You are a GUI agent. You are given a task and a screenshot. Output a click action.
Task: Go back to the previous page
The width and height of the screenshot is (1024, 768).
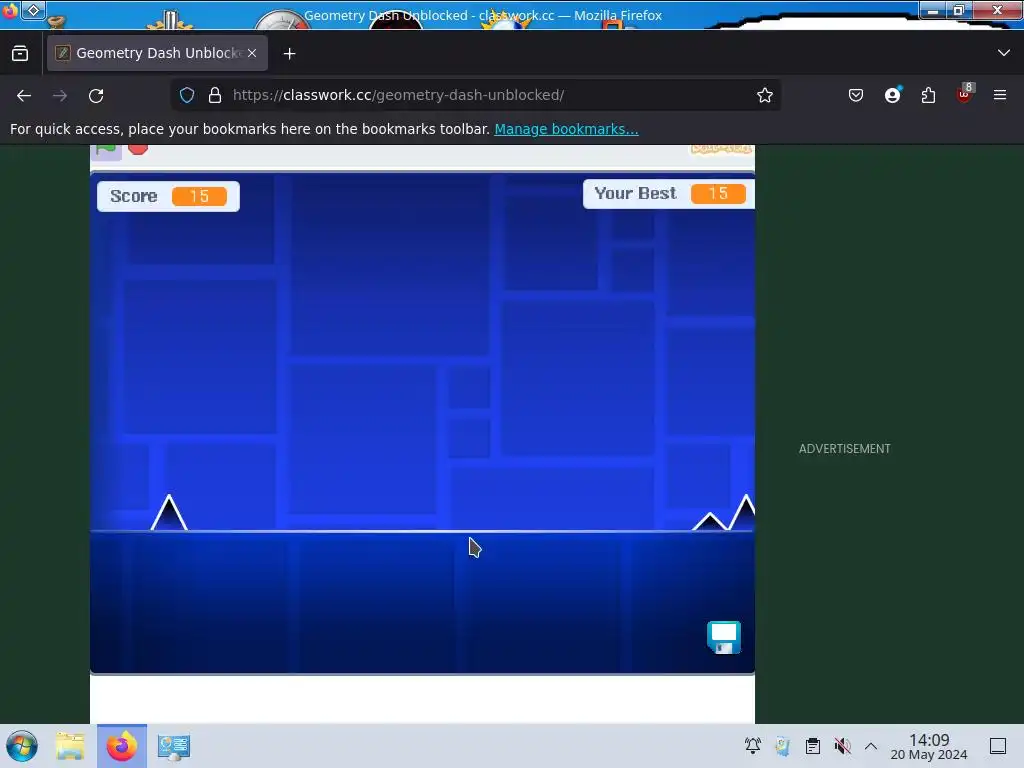click(x=24, y=96)
